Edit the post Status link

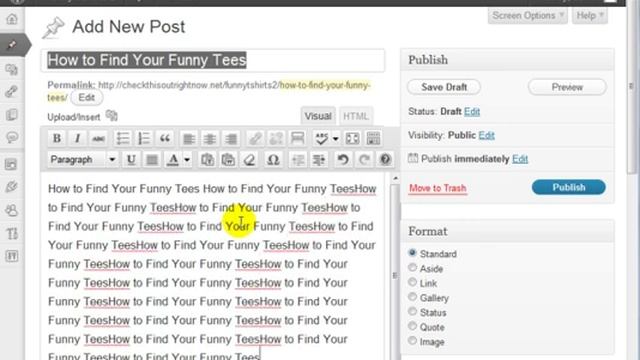coord(472,112)
